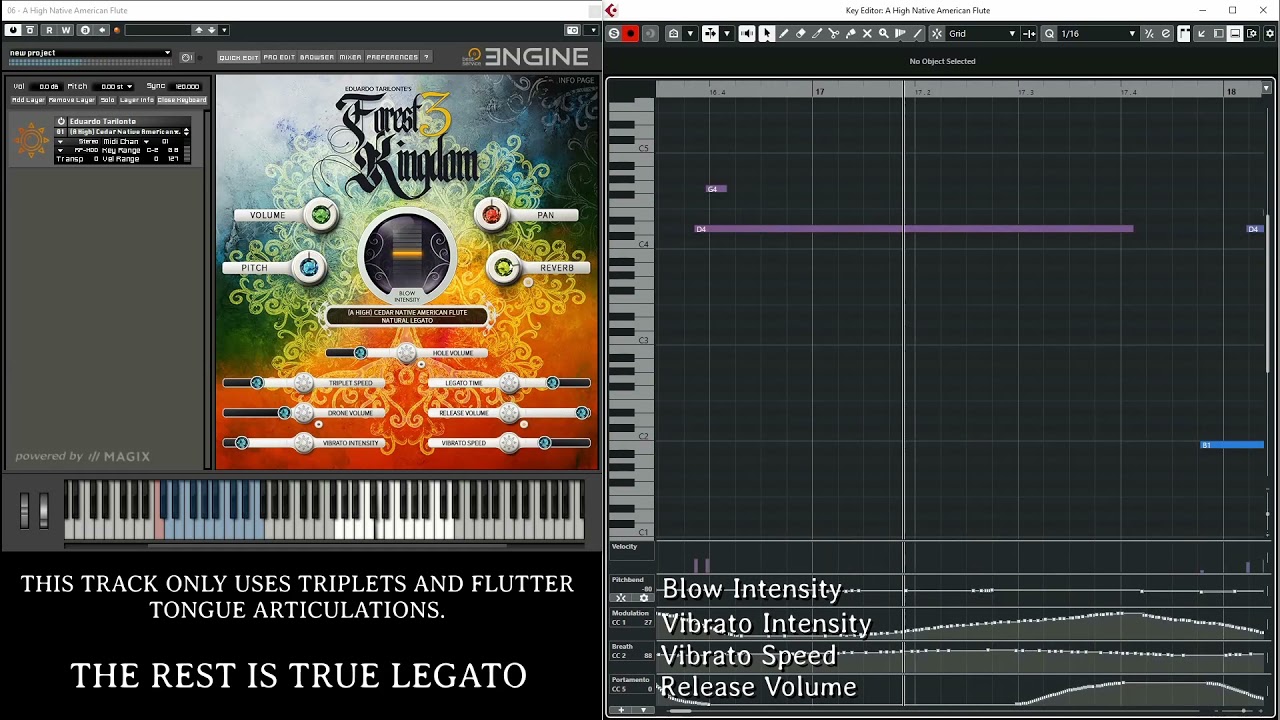Open the Preferences tab
Screen dimensions: 1280x720
(392, 57)
